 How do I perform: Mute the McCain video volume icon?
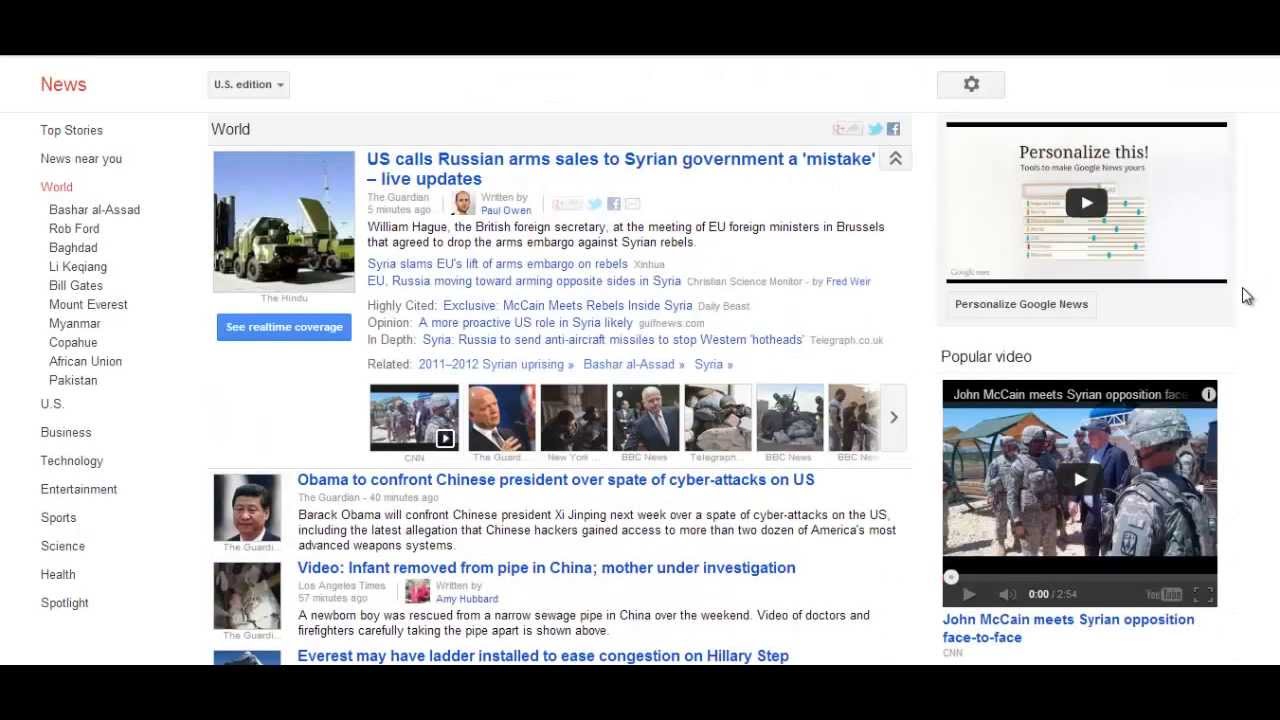pos(1008,594)
